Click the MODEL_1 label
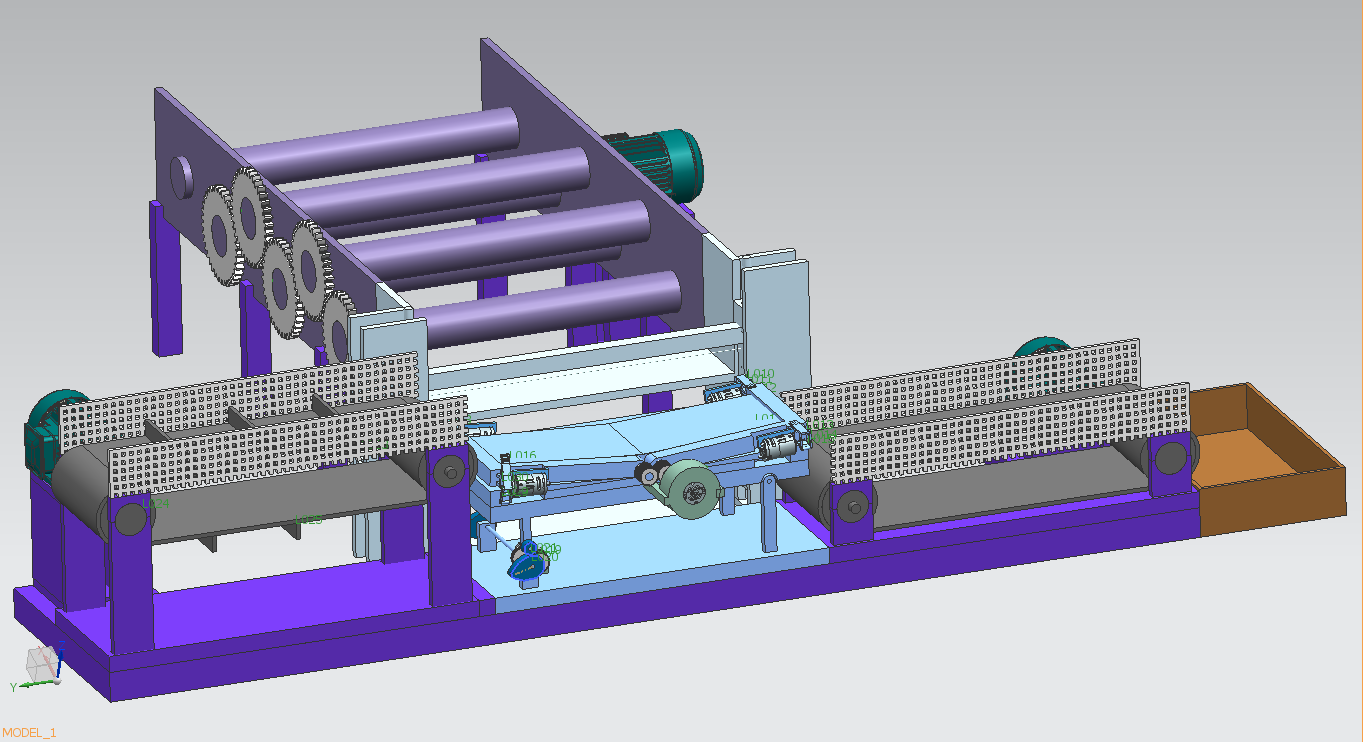This screenshot has width=1363, height=742. tap(29, 733)
